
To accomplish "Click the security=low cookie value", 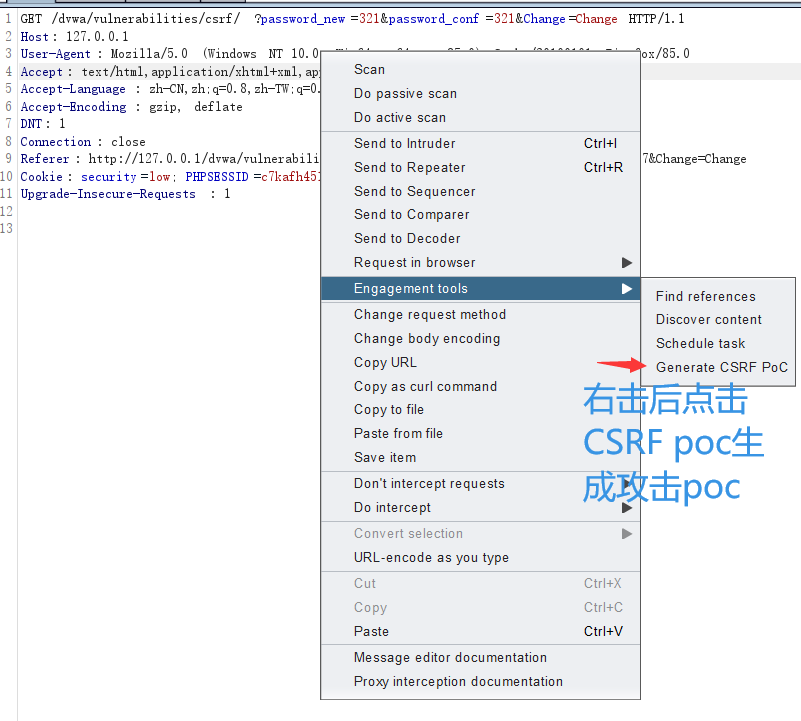I will coord(160,177).
